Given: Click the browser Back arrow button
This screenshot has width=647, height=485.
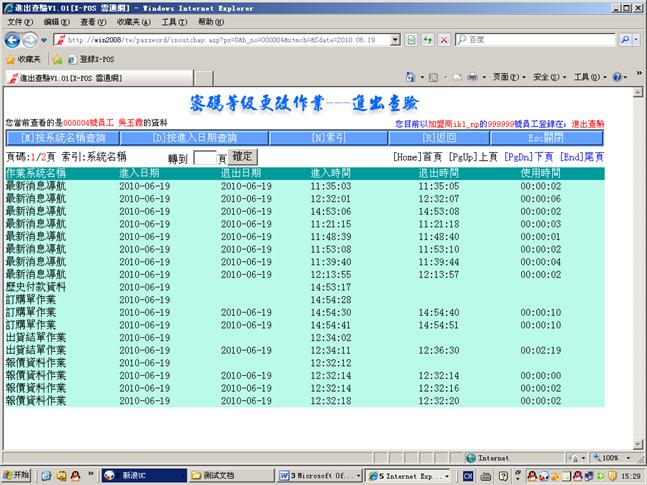Looking at the screenshot, I should [x=12, y=40].
